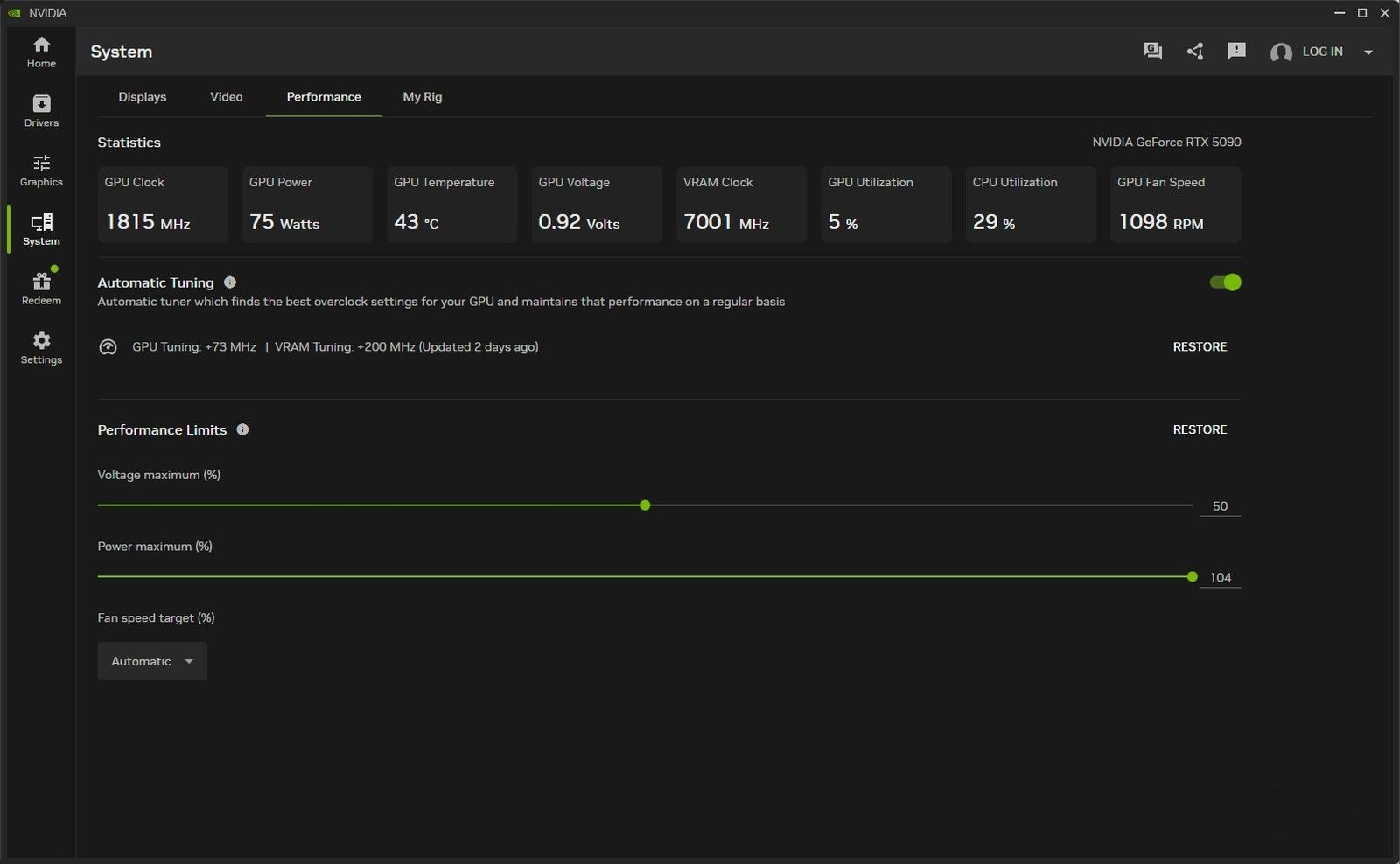Open the Graphics settings section
This screenshot has height=864, width=1400.
[x=41, y=171]
